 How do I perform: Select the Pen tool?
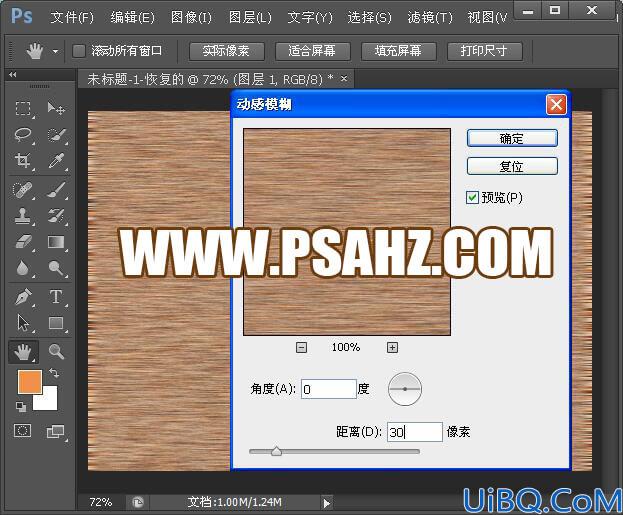click(23, 297)
